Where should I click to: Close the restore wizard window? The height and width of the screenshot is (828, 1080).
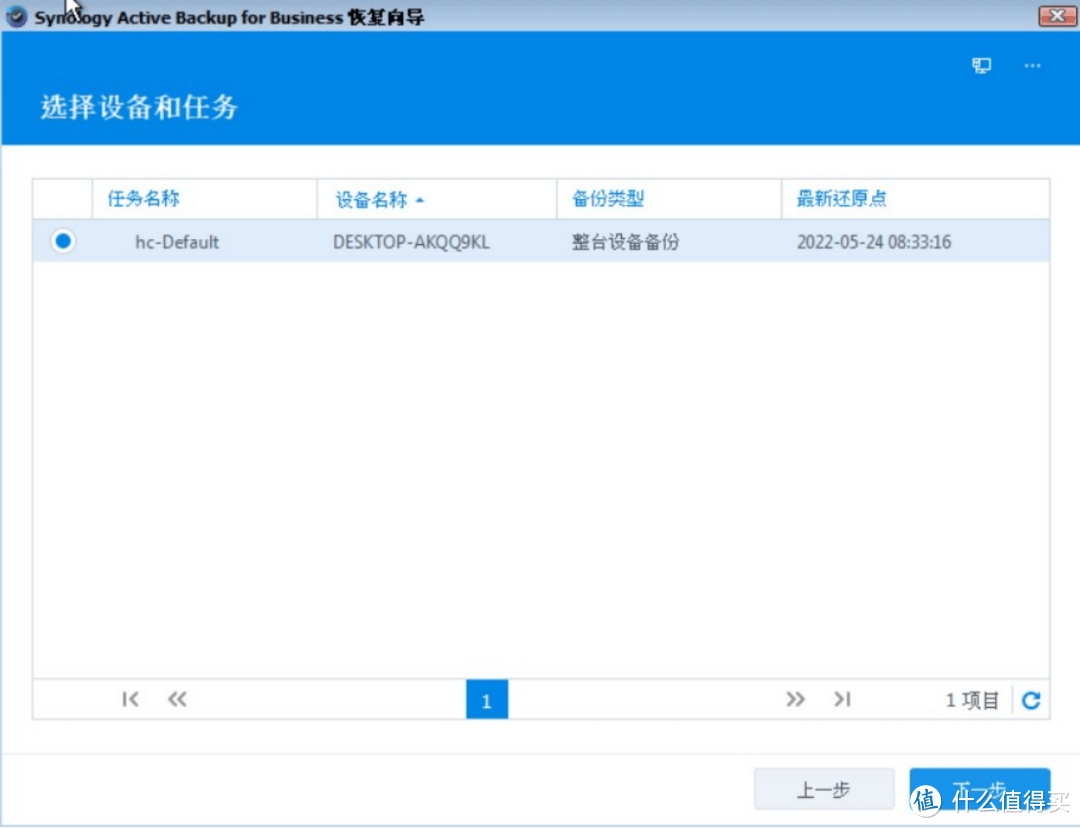point(1056,15)
